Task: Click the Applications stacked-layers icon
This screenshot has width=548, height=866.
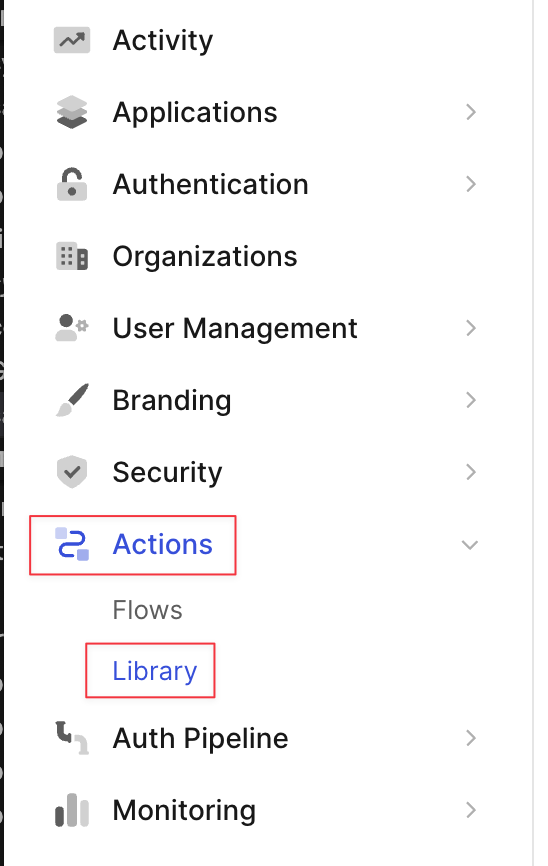Action: (x=72, y=112)
